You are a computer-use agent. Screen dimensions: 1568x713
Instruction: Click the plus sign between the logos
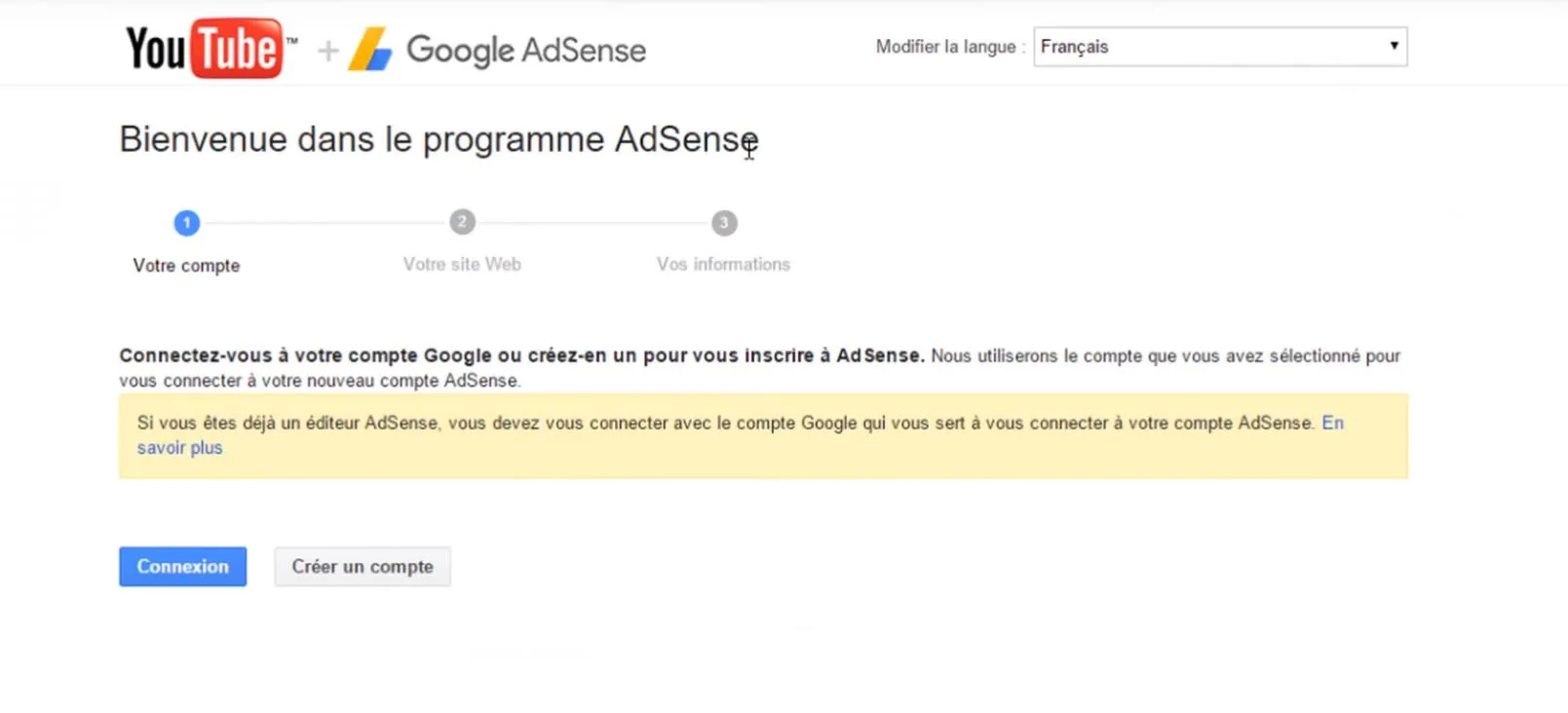(x=328, y=51)
